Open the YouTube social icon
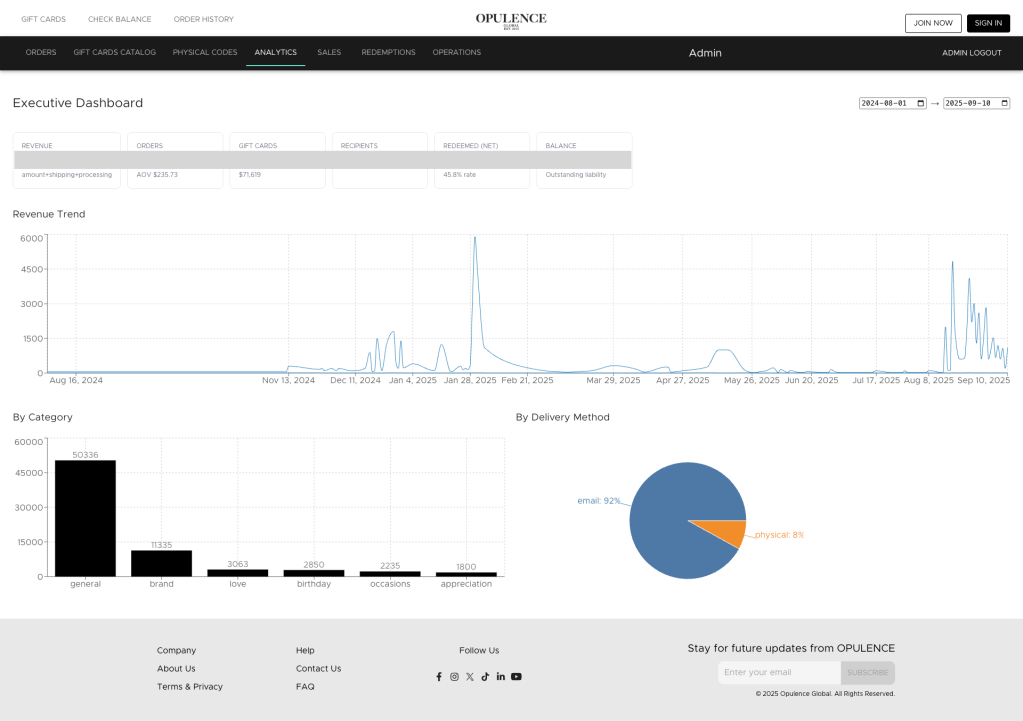This screenshot has height=721, width=1023. click(x=516, y=677)
